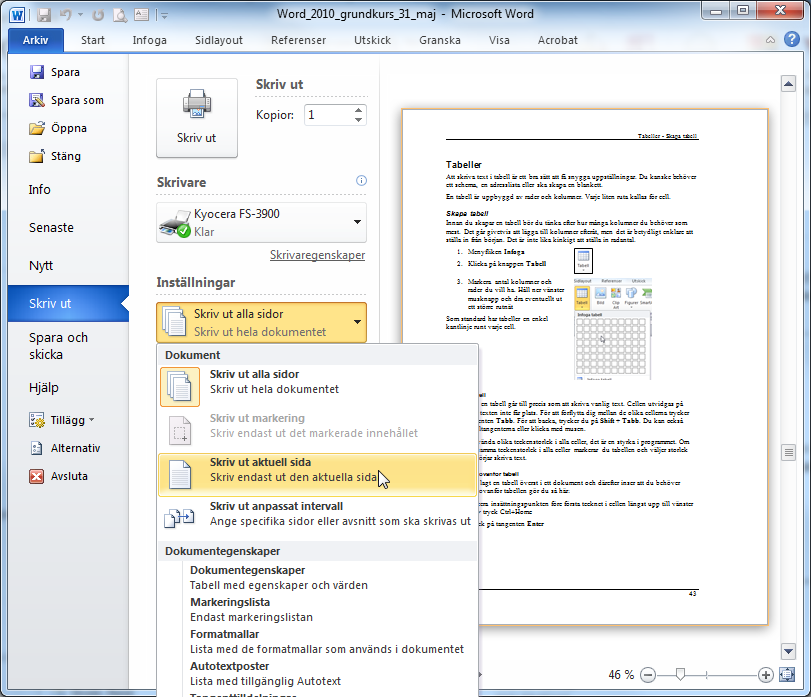Viewport: 811px width, 697px height.
Task: Click the Save icon in quick access toolbar
Action: click(x=43, y=14)
